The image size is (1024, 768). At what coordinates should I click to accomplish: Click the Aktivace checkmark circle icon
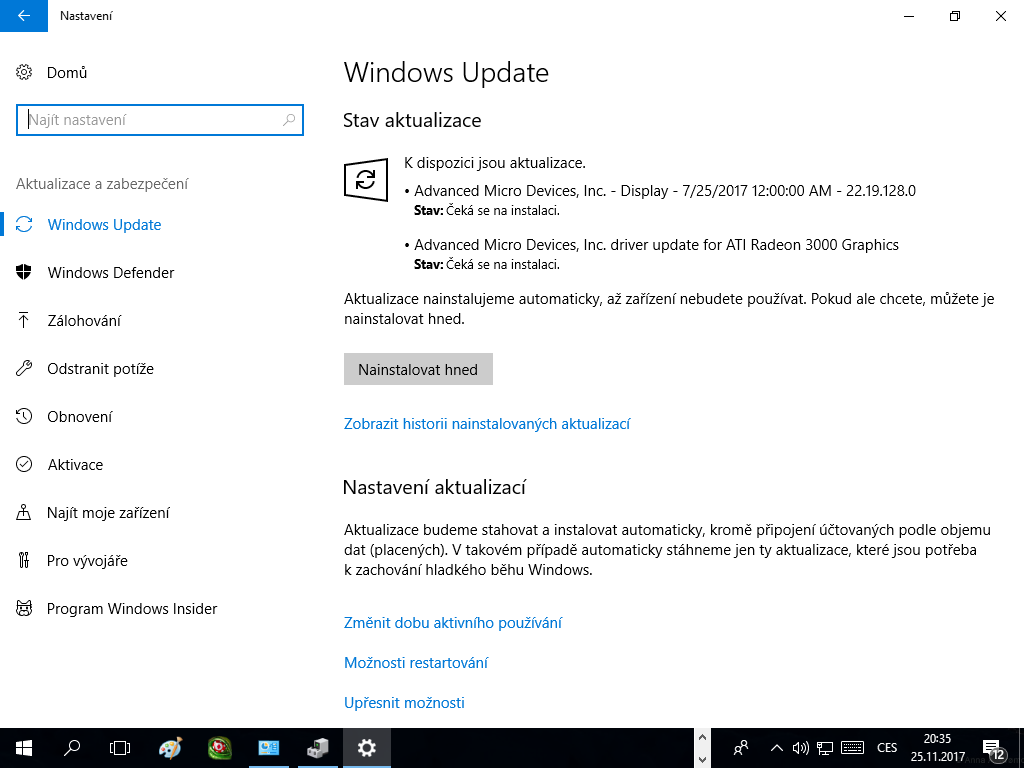(x=24, y=464)
